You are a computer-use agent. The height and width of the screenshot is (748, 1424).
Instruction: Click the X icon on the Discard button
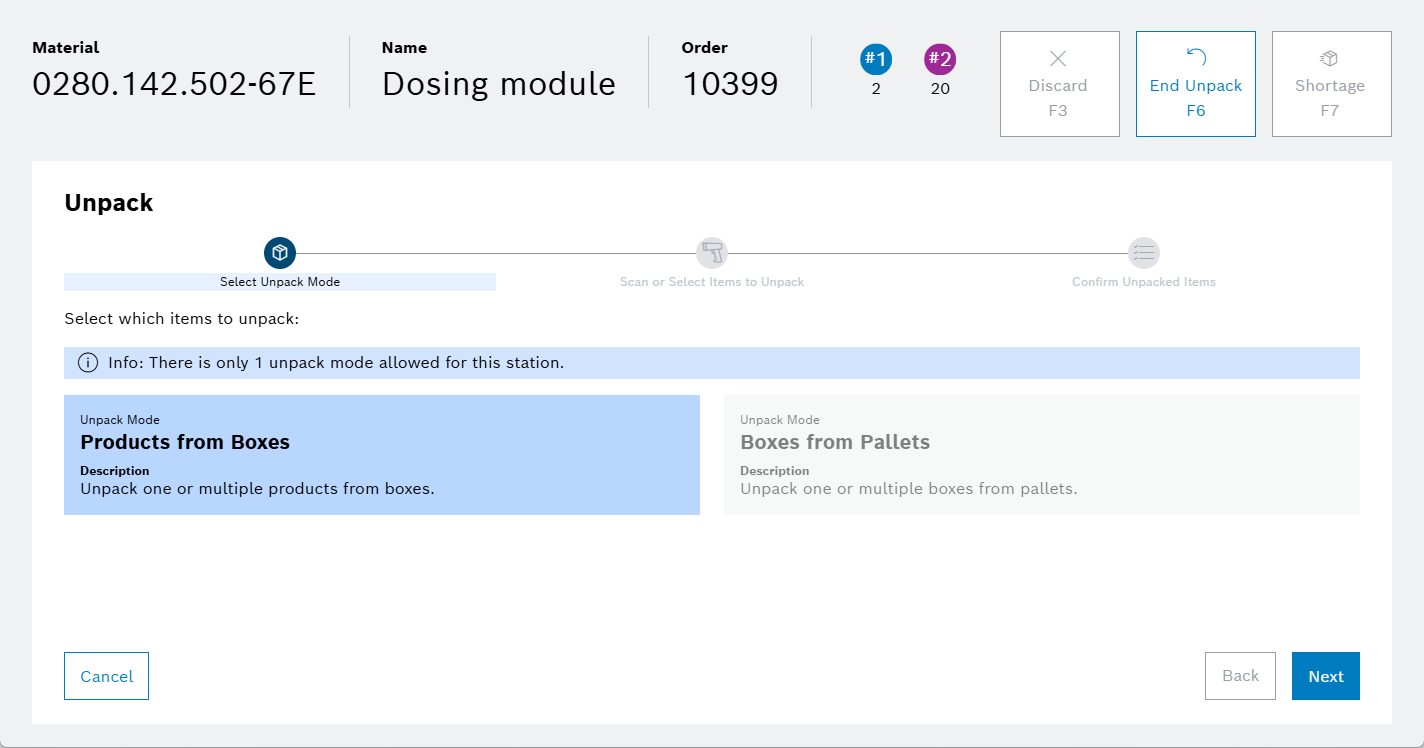pos(1058,59)
